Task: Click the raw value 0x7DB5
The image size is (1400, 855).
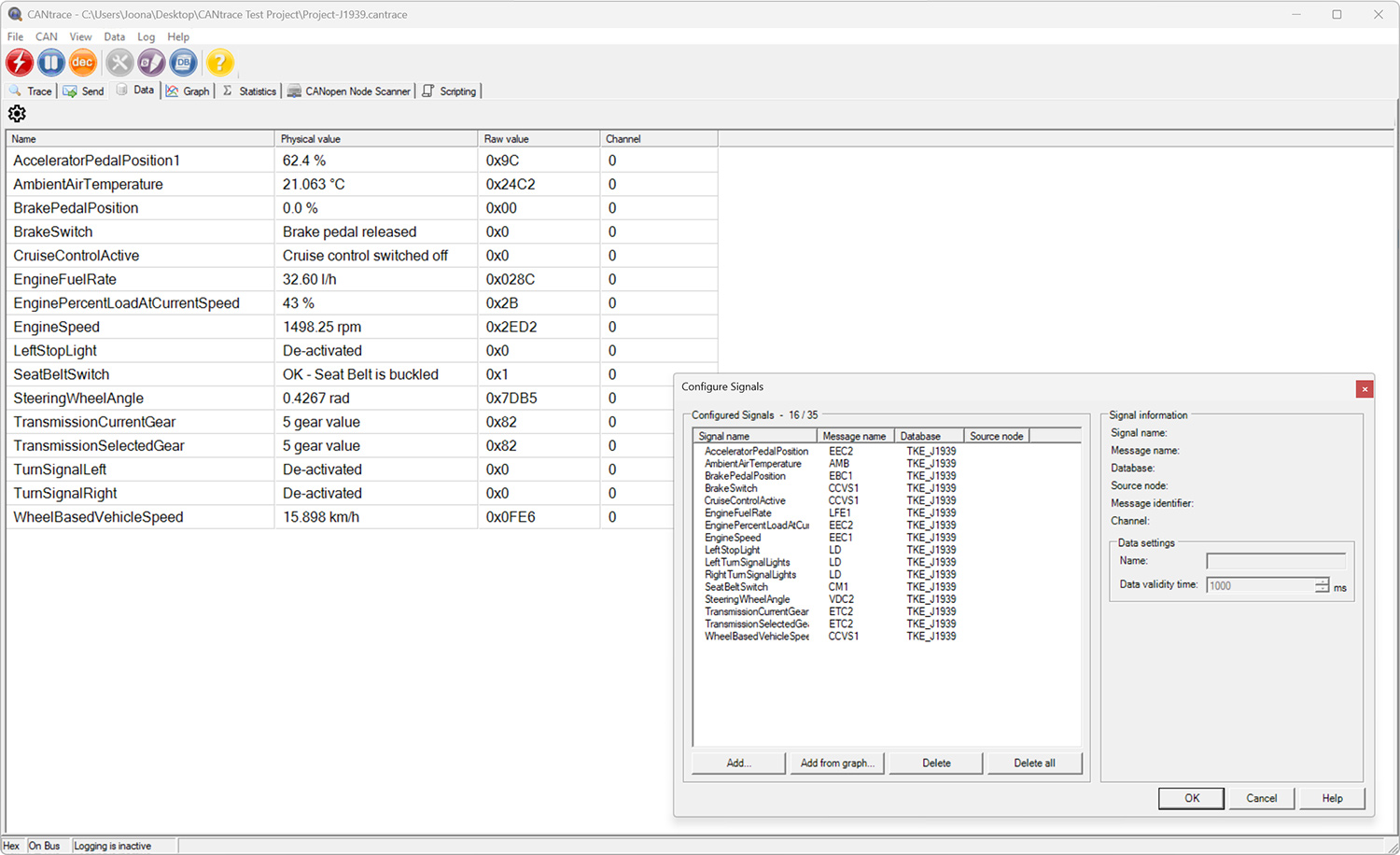Action: [511, 399]
